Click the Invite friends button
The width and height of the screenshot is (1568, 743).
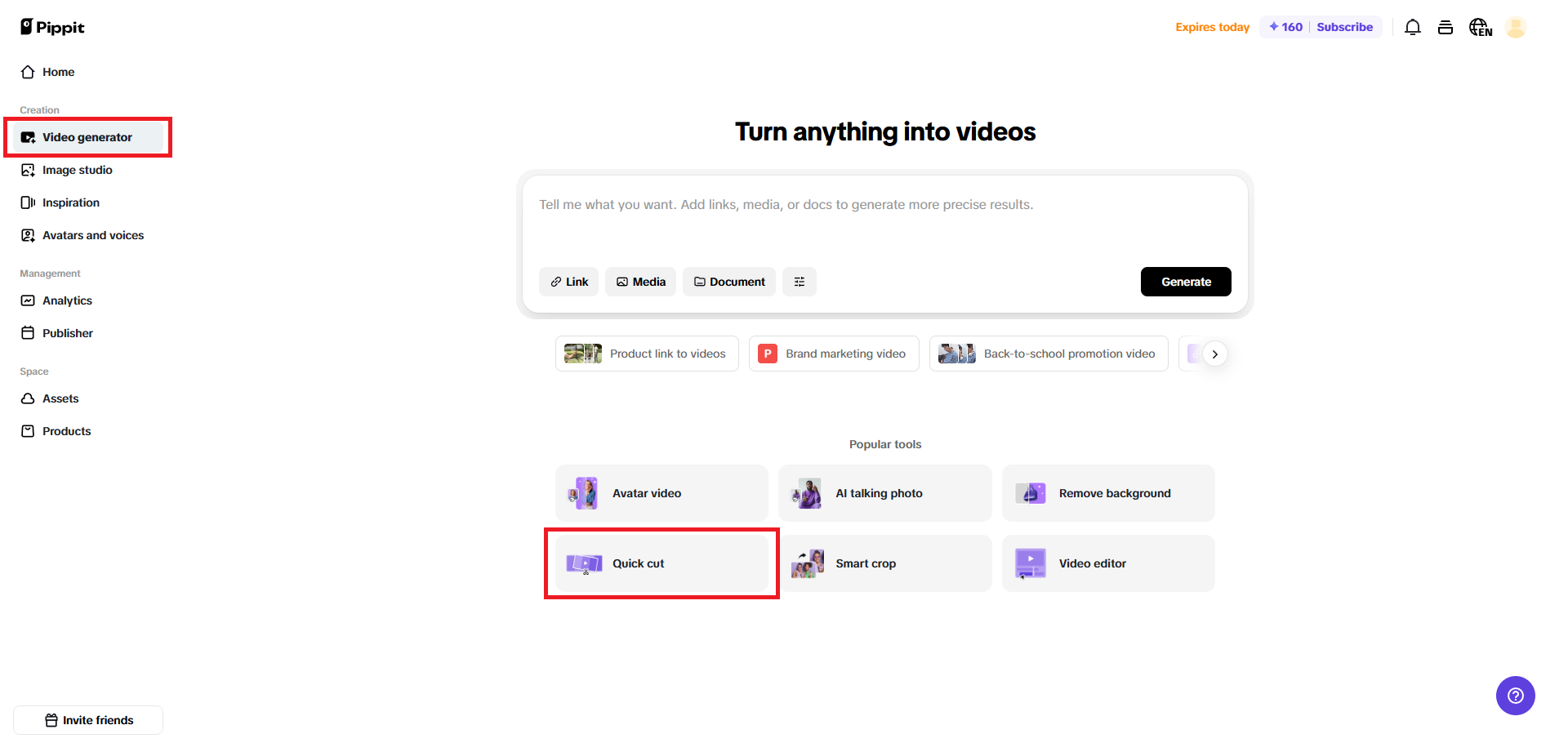point(88,720)
